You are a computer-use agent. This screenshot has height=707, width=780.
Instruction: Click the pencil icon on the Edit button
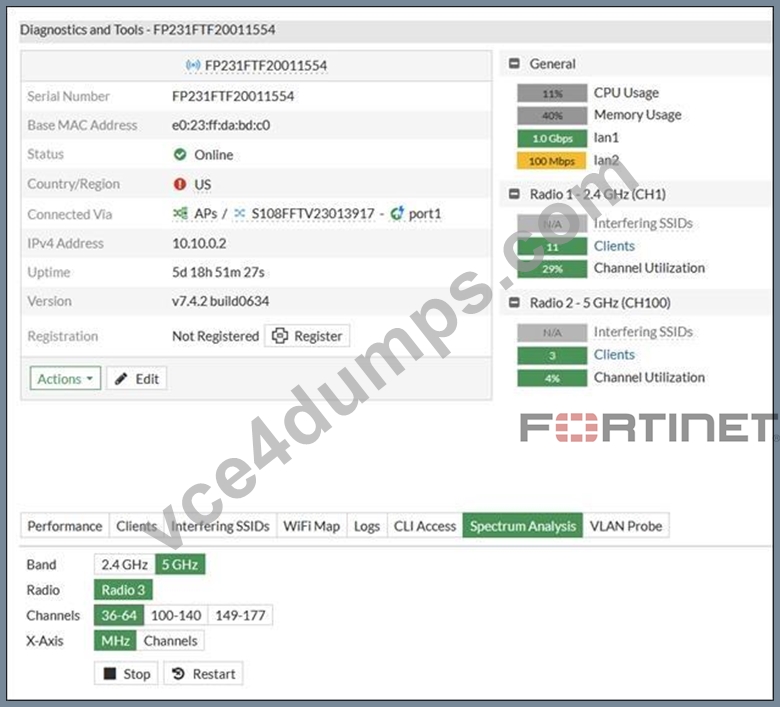(x=121, y=379)
